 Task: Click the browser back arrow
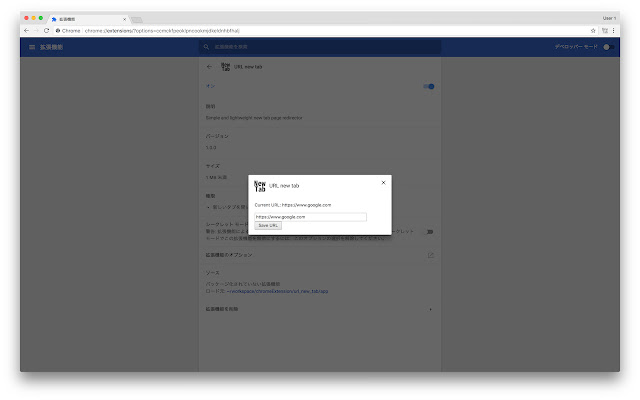[27, 31]
